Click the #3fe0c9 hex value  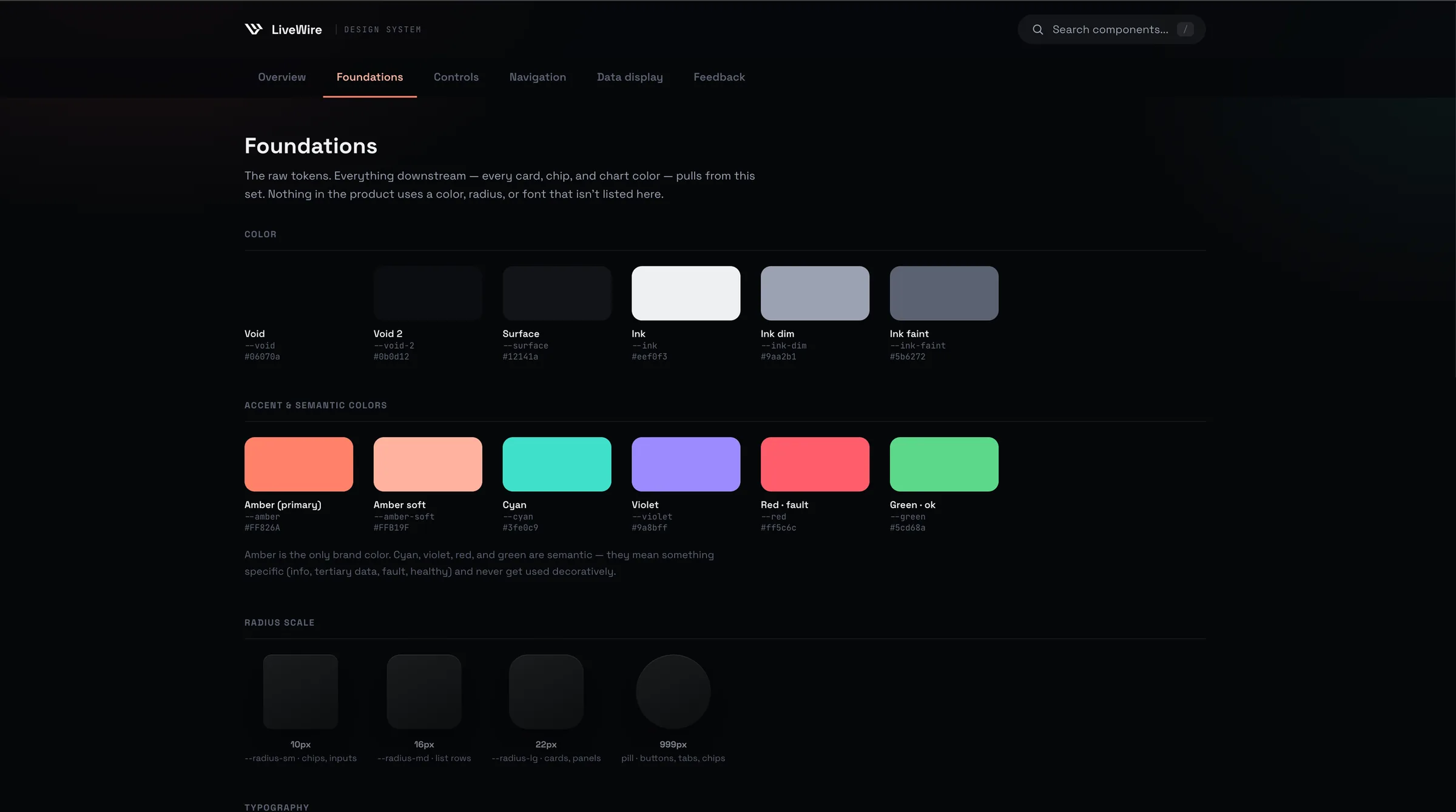(x=521, y=528)
